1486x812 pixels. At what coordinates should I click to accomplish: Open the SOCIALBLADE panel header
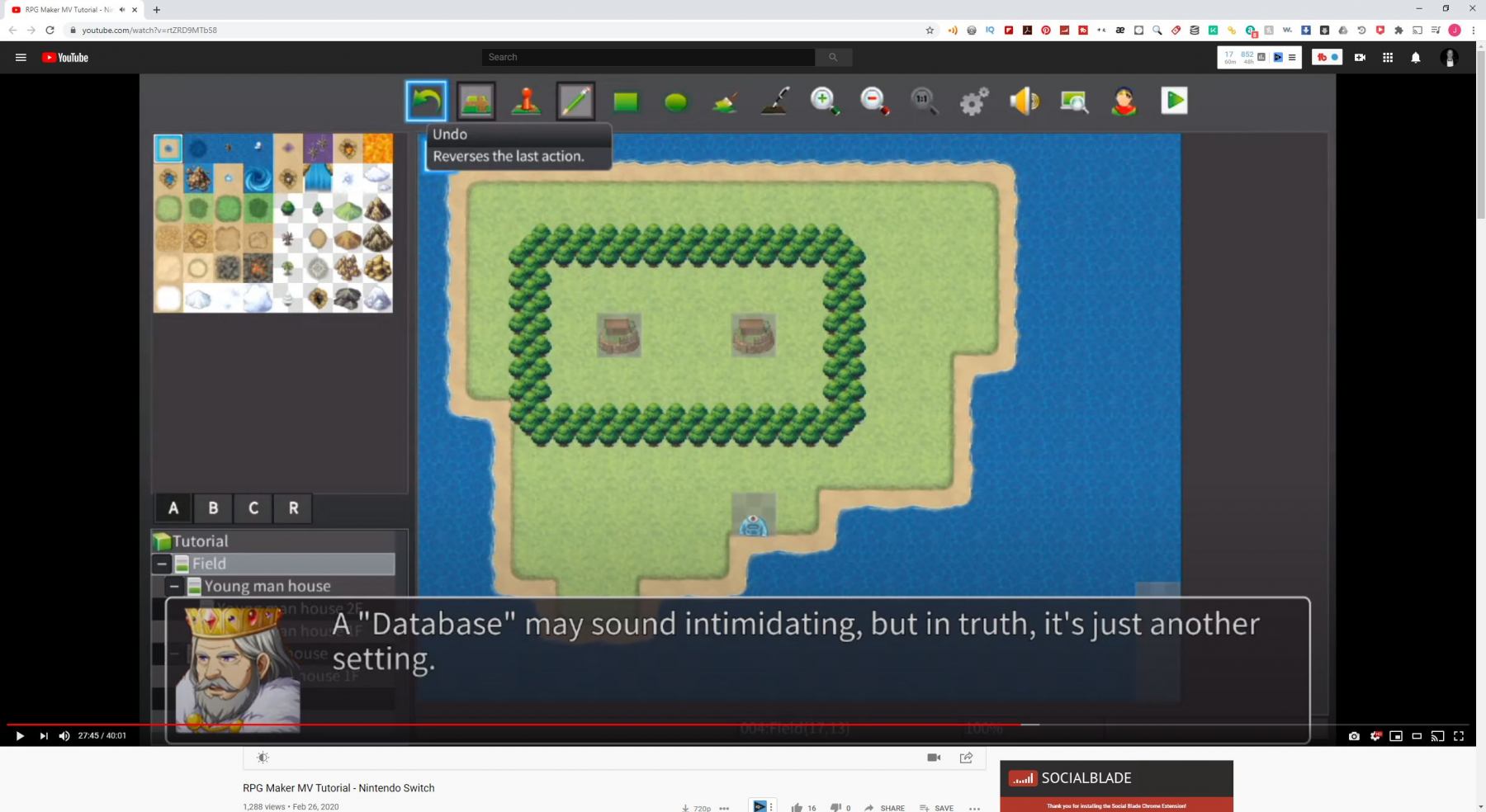pos(1116,778)
